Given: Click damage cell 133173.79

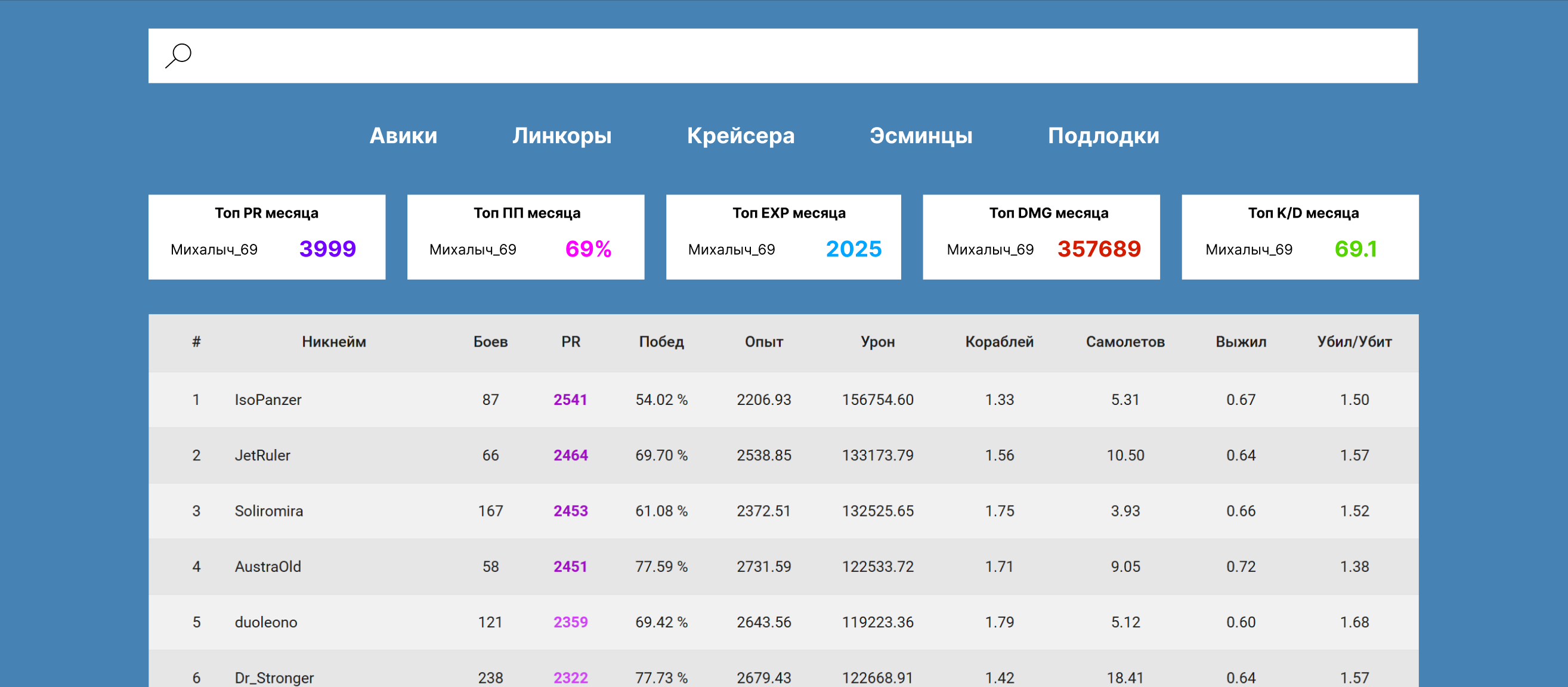Looking at the screenshot, I should pos(878,455).
